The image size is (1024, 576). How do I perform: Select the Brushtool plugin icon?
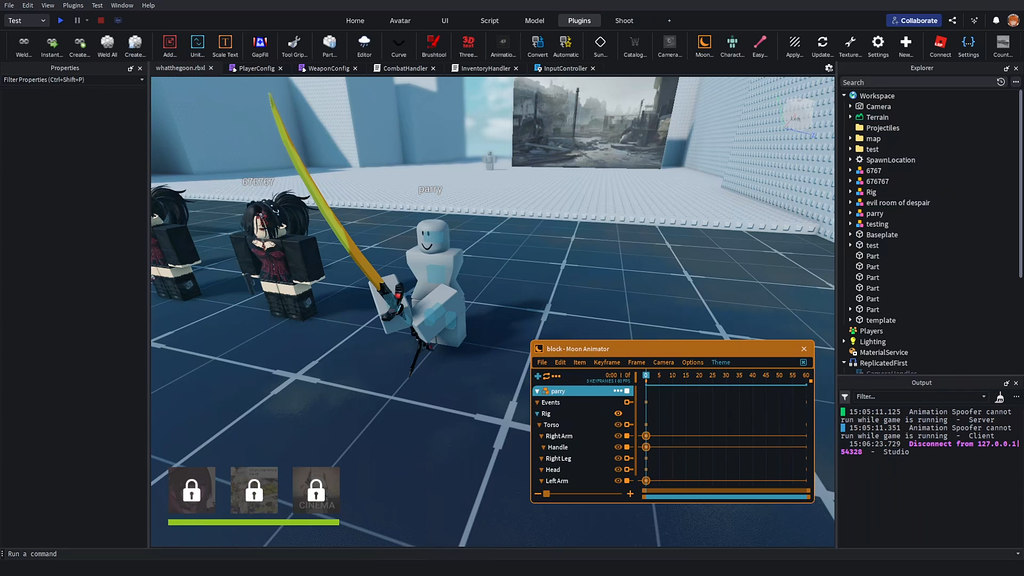pos(433,42)
